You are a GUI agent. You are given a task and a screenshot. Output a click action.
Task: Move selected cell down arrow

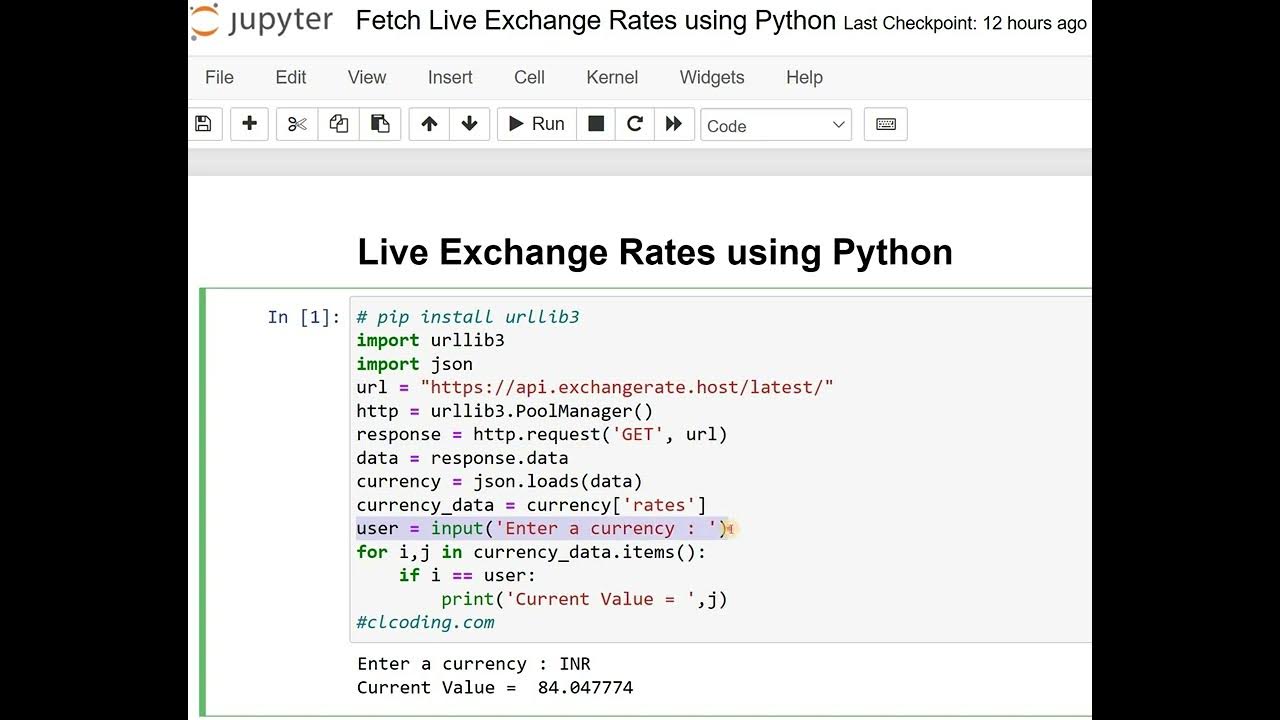[x=469, y=124]
